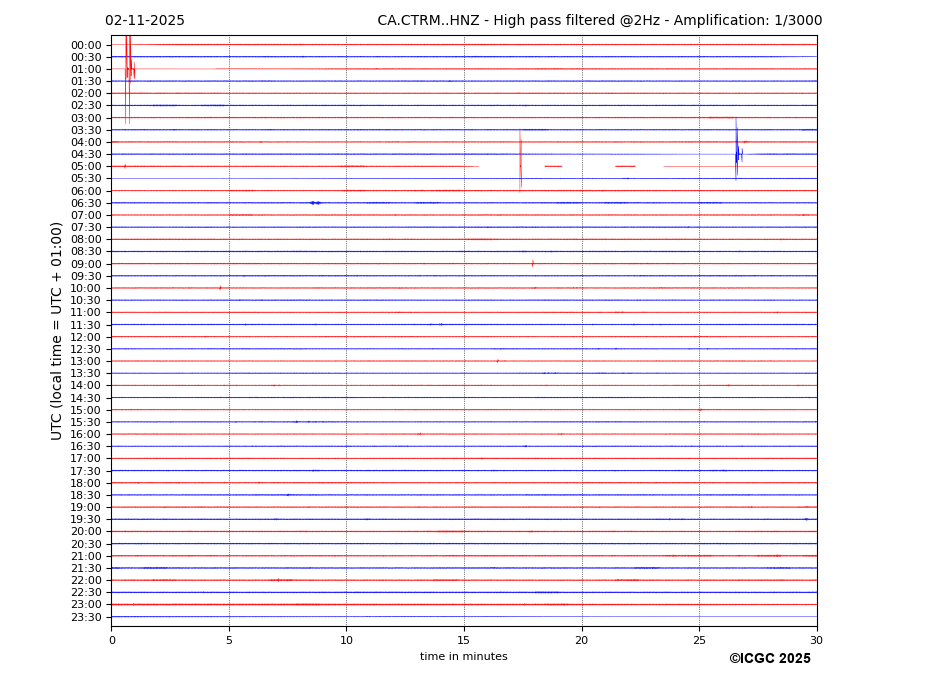Click the 09:00 time row label
927x696 pixels.
coord(86,264)
